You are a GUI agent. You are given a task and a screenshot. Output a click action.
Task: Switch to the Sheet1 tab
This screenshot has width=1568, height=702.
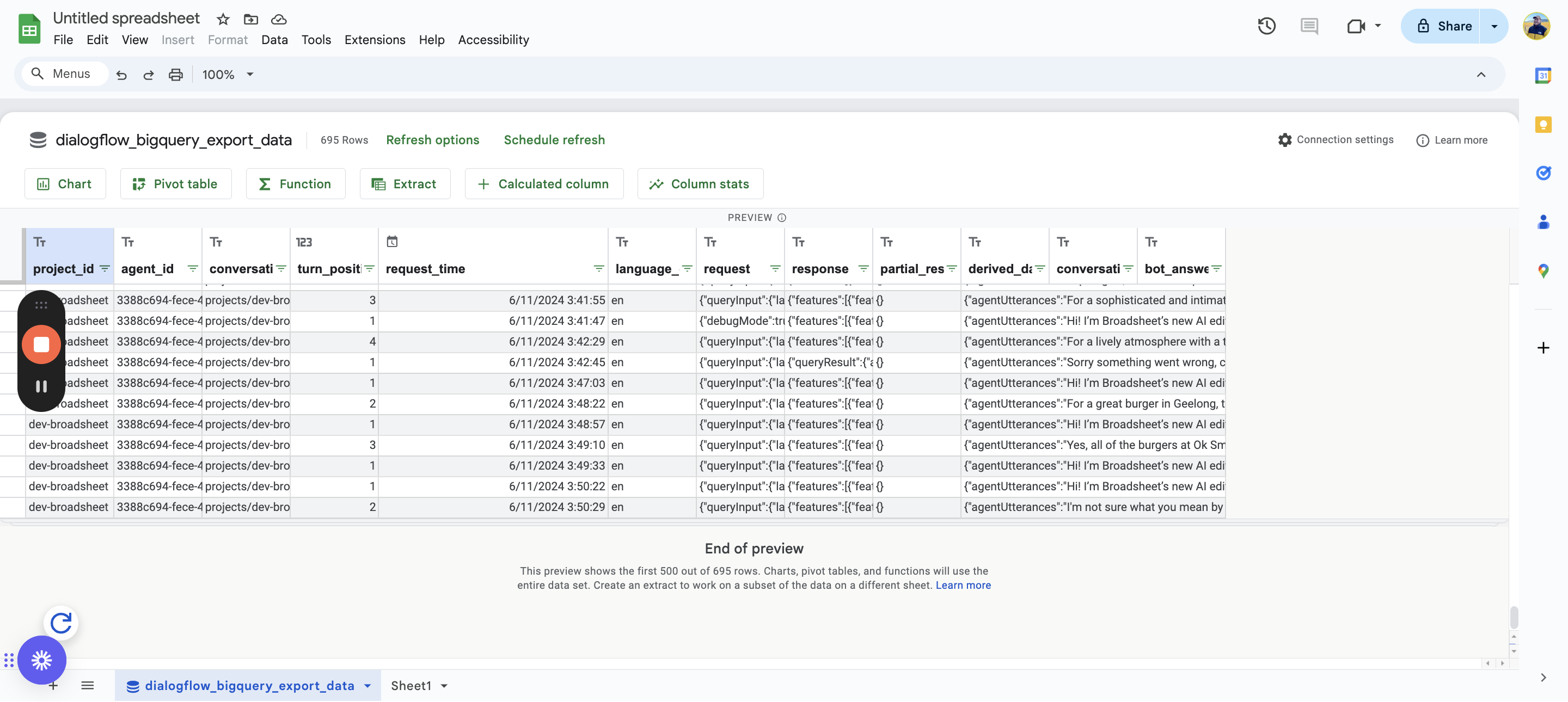tap(411, 686)
